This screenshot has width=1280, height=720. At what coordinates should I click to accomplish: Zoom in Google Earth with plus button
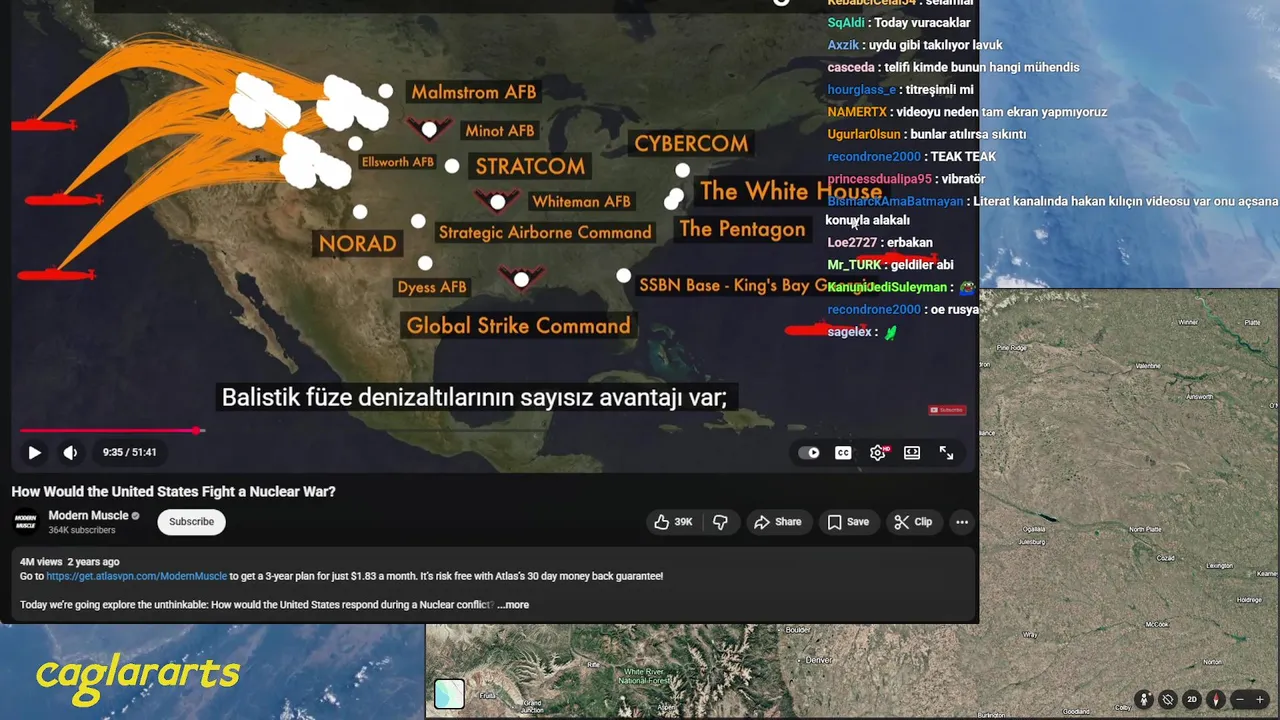tap(1261, 700)
